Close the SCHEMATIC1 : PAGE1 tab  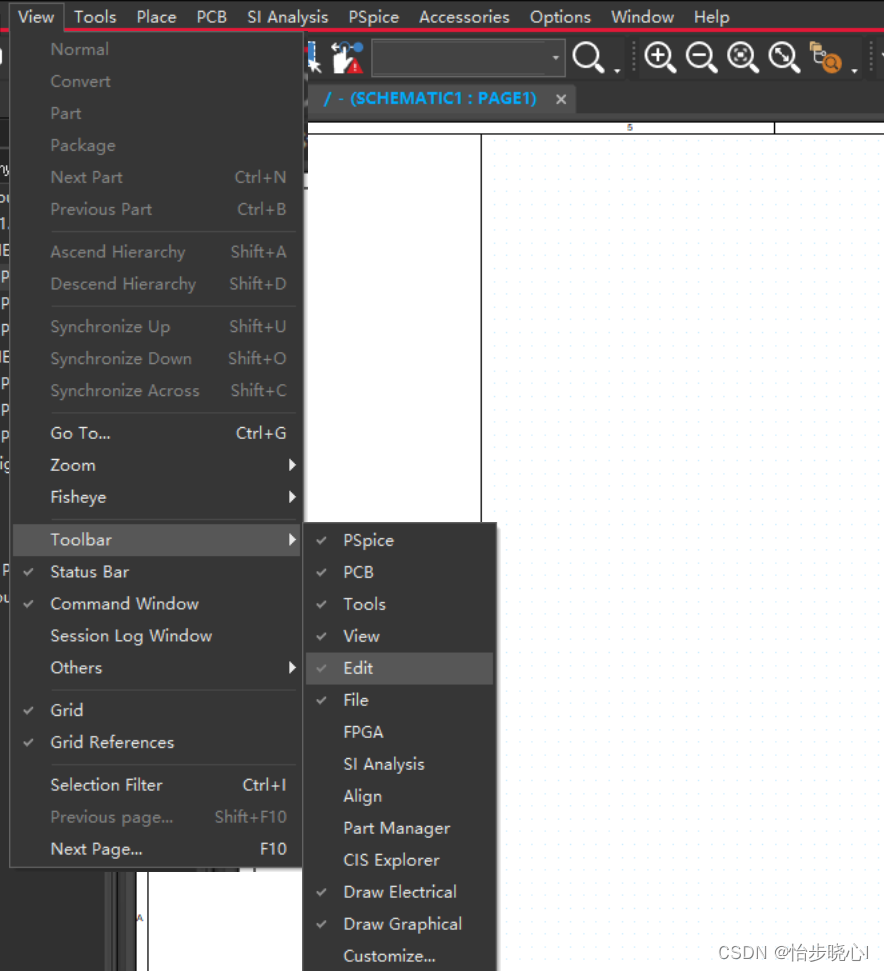[561, 99]
